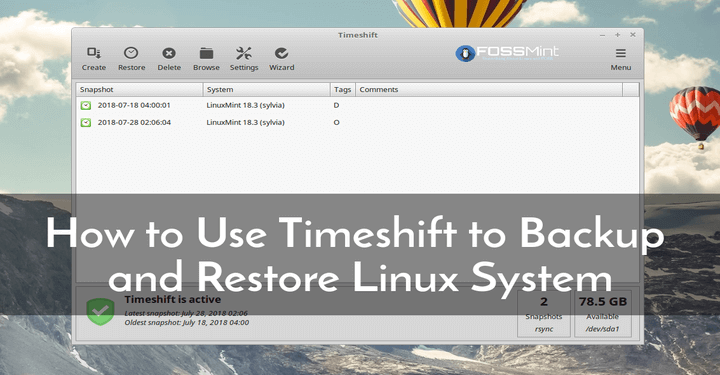Viewport: 720px width, 375px height.
Task: Sort by the Comments column header
Action: click(x=489, y=90)
